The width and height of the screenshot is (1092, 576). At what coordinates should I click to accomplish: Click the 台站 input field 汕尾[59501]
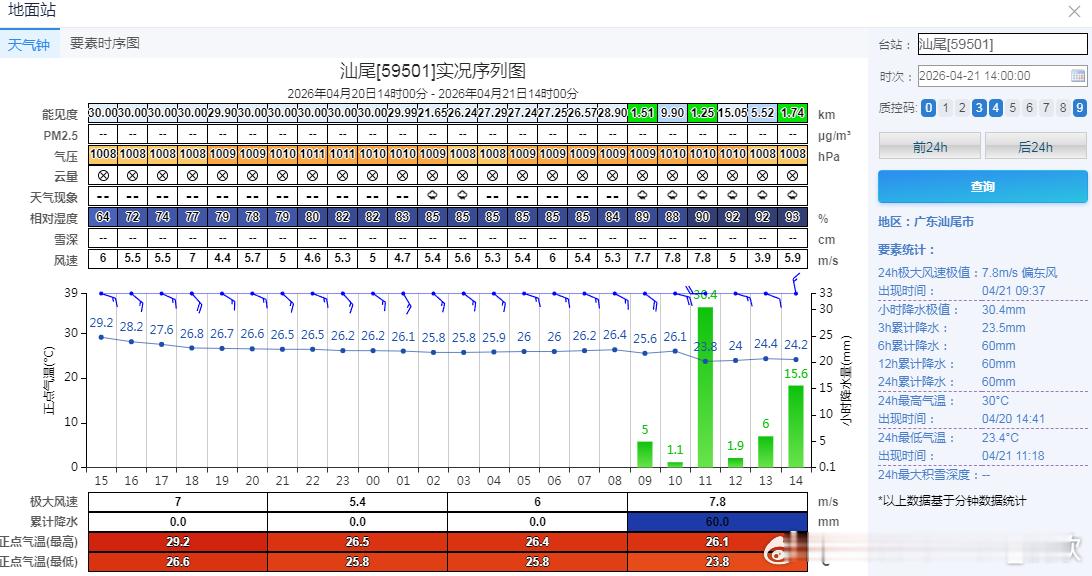point(1002,44)
